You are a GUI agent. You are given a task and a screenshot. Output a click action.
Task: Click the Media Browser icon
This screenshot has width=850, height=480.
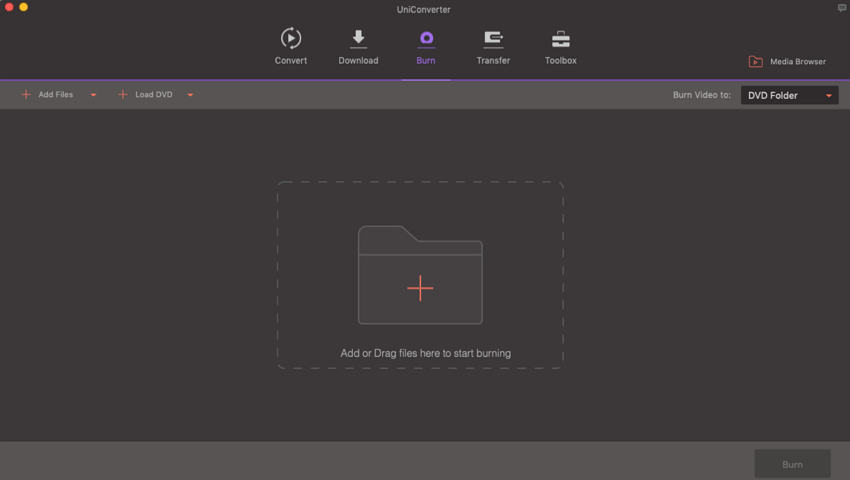(756, 61)
